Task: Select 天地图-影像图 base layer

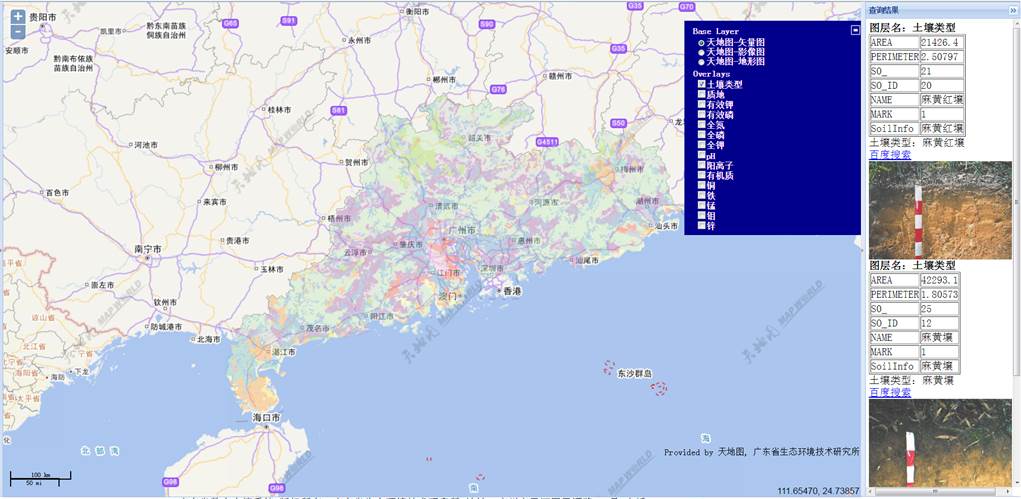Action: [700, 52]
